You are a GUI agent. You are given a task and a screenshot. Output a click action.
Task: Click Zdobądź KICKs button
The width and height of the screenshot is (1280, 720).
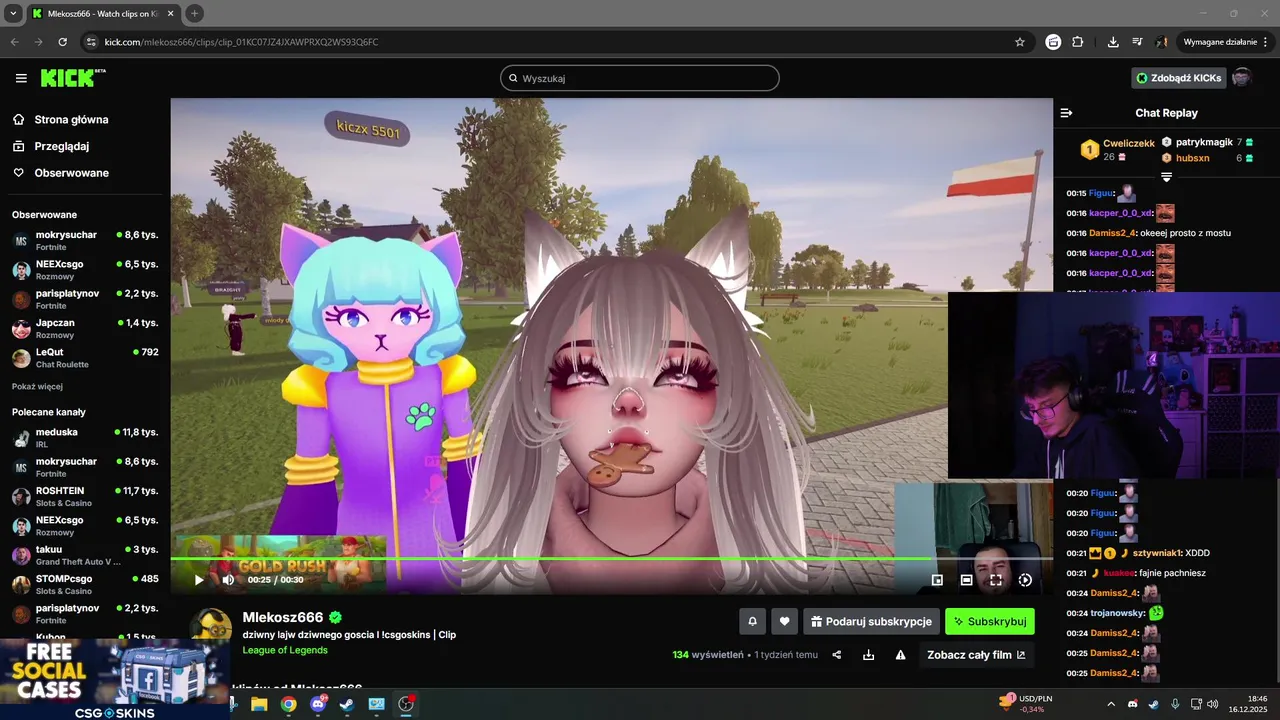pos(1179,78)
